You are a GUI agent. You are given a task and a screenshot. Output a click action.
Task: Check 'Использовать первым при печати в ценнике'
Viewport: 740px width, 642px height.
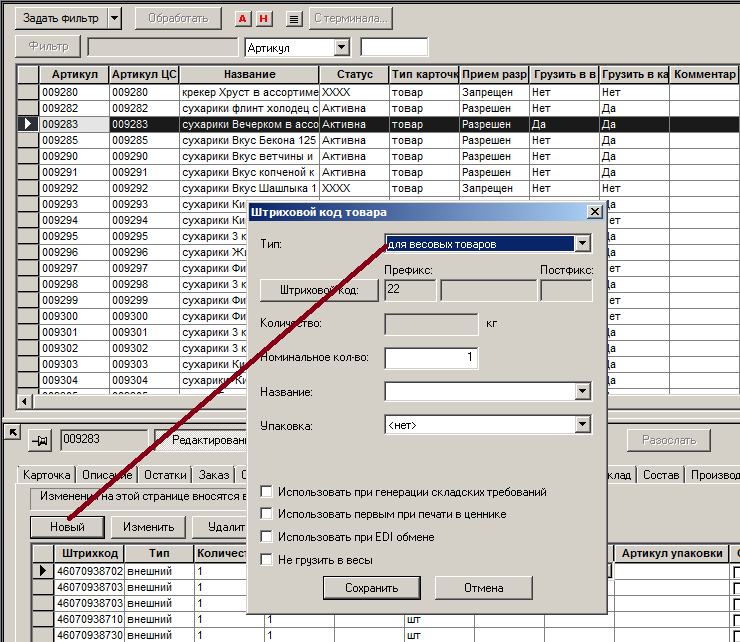point(267,514)
